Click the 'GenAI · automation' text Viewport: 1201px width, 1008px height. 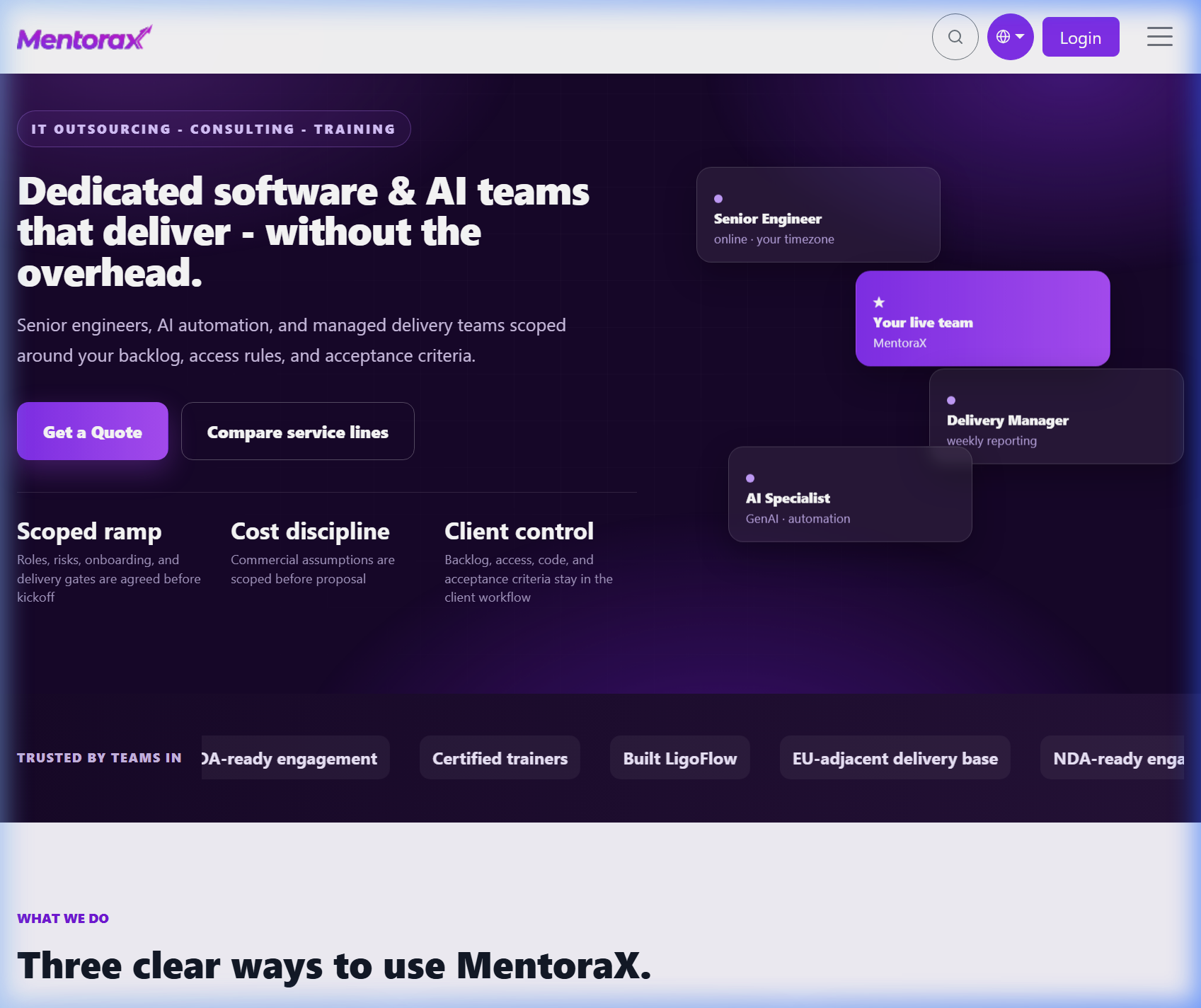click(x=798, y=518)
